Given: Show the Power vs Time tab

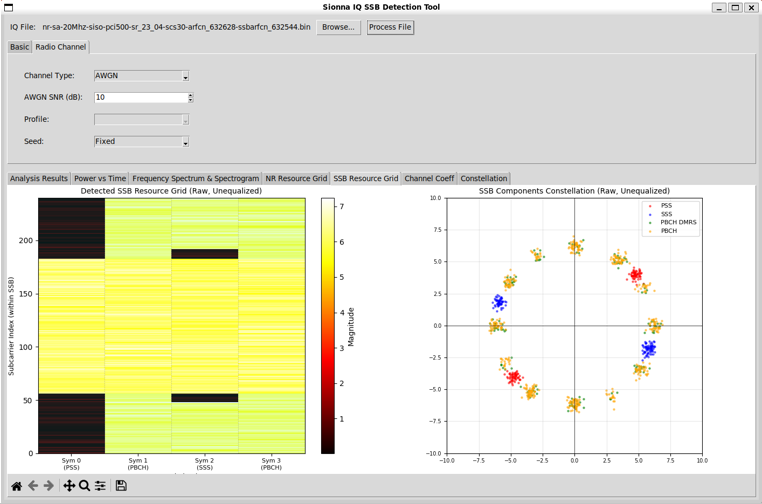Looking at the screenshot, I should 100,179.
